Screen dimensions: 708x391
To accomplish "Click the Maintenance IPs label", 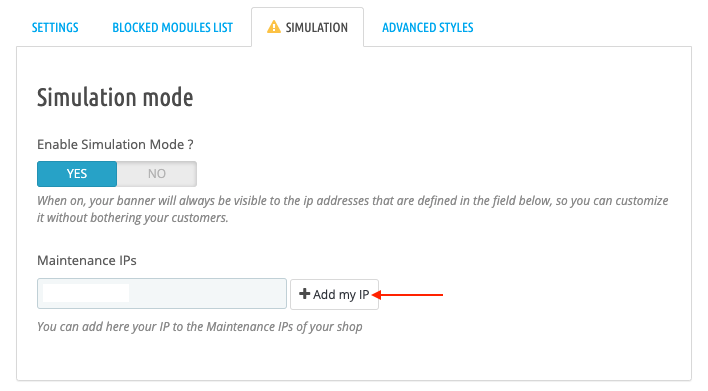I will tap(87, 261).
